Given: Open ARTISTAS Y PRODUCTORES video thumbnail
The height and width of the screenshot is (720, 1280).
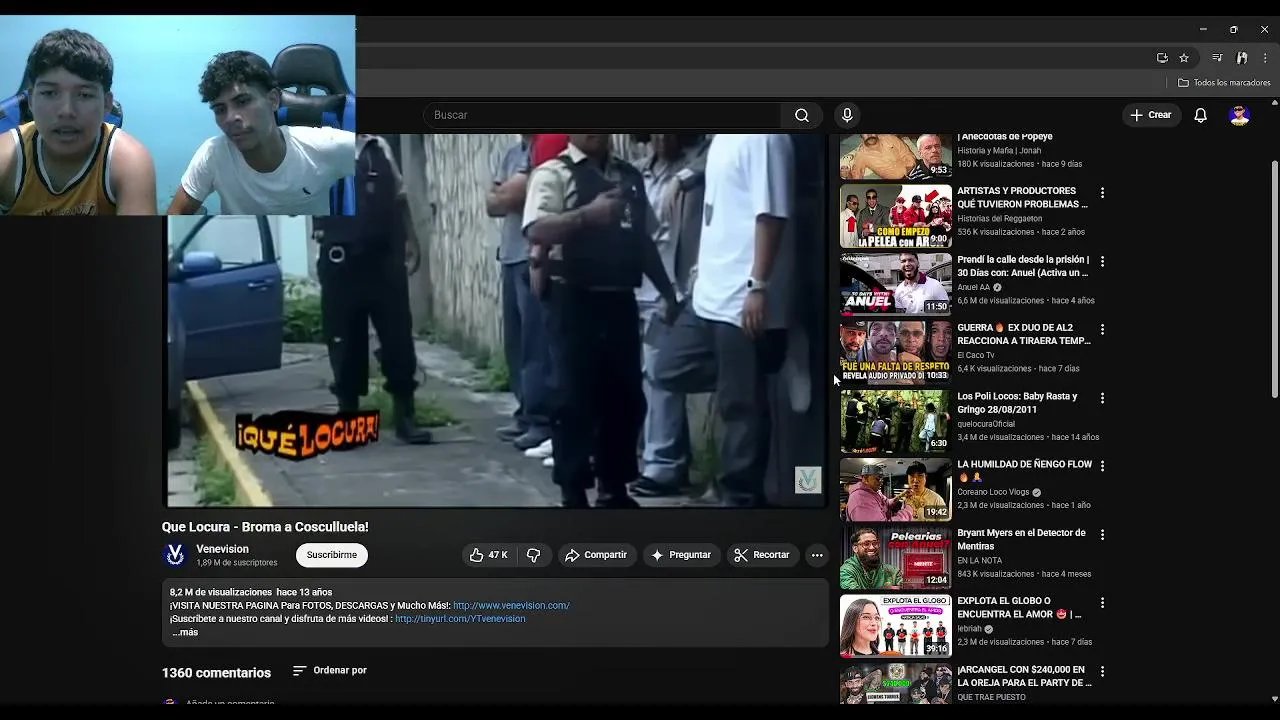Looking at the screenshot, I should 896,216.
